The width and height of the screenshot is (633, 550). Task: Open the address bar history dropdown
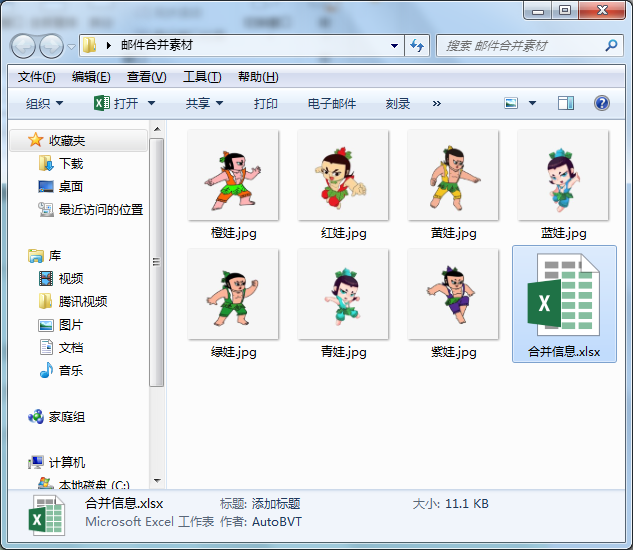(394, 46)
